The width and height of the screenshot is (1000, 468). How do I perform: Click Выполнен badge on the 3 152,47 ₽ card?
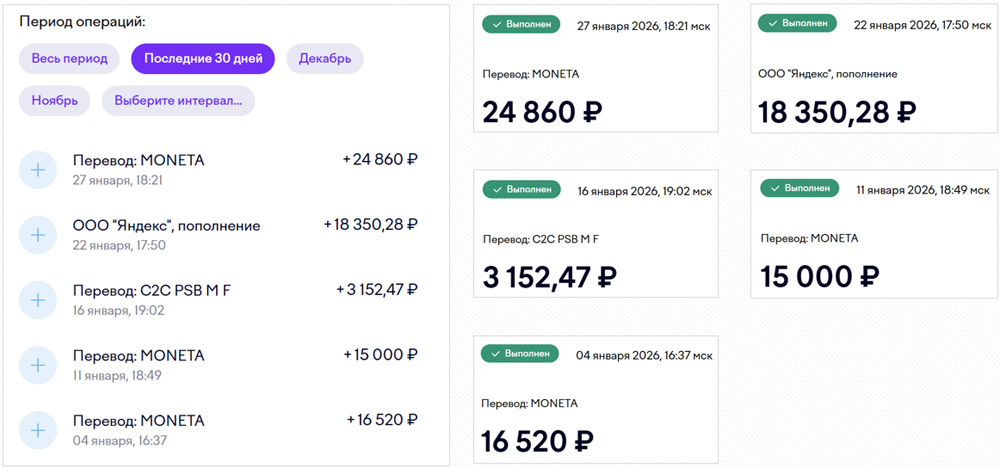(521, 189)
